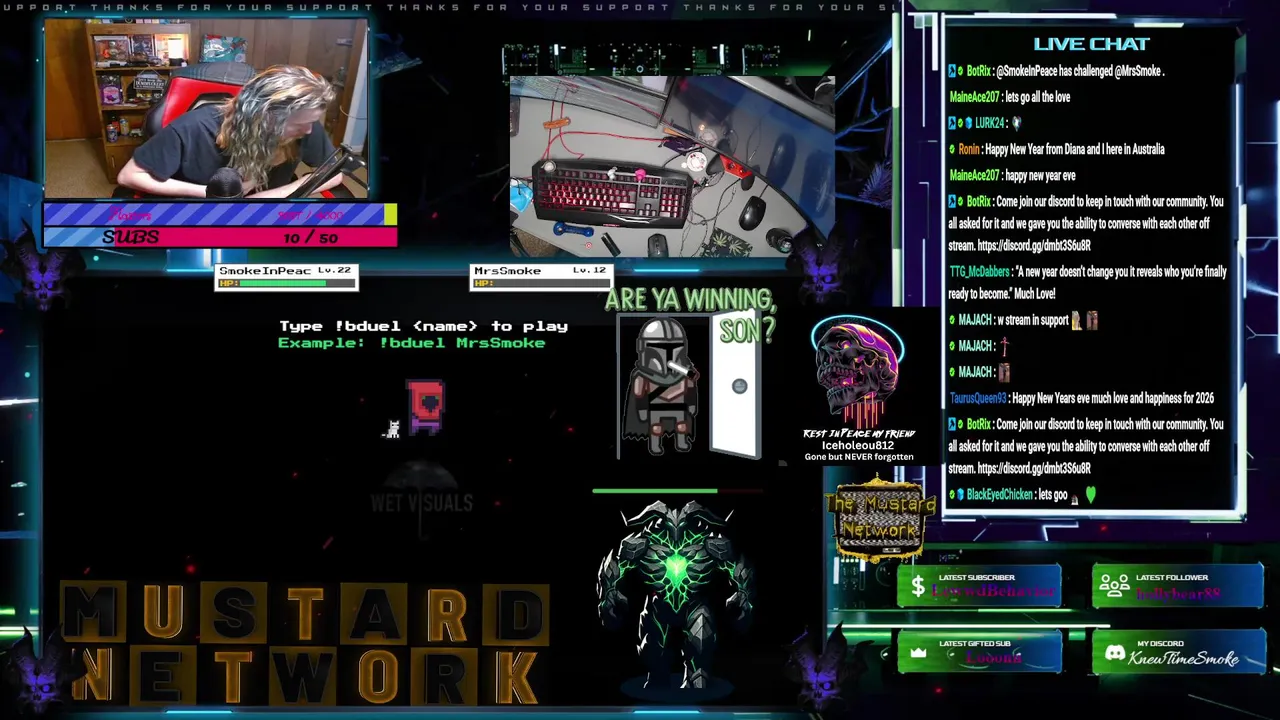Click TTG_McDabbers chat username
Viewport: 1280px width, 720px height.
click(x=979, y=272)
